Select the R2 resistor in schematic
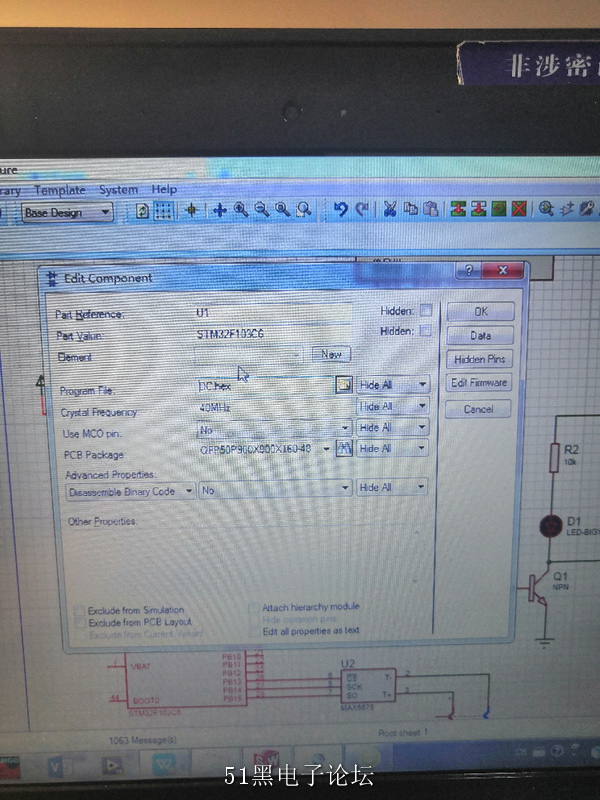This screenshot has width=600, height=800. [554, 457]
